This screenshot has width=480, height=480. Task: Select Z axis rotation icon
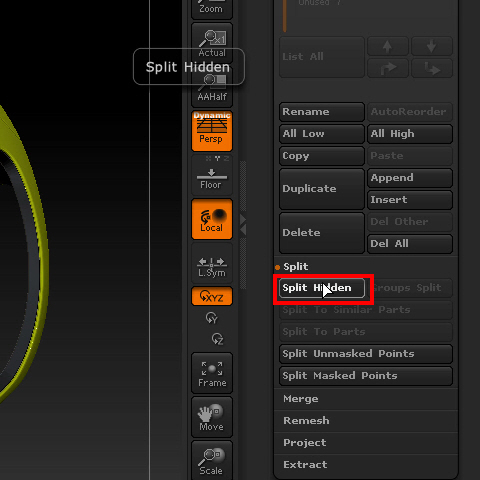pos(217,339)
